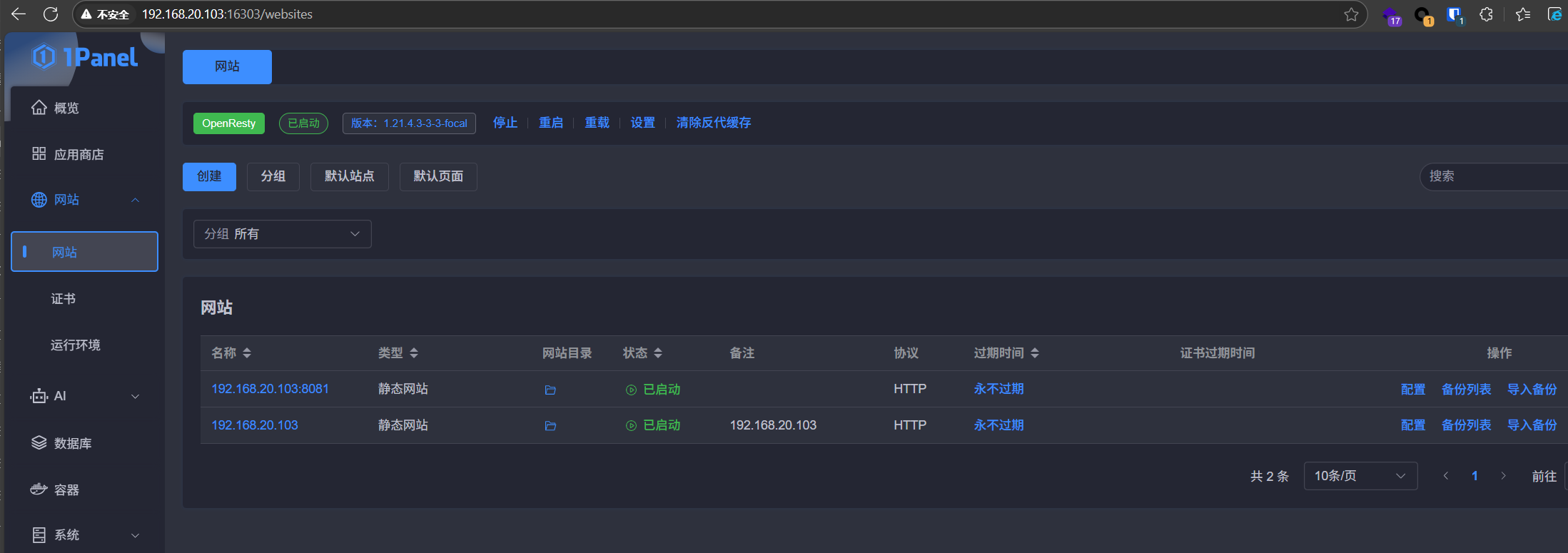The width and height of the screenshot is (1568, 553).
Task: Click the blue 创建 button
Action: click(x=209, y=176)
